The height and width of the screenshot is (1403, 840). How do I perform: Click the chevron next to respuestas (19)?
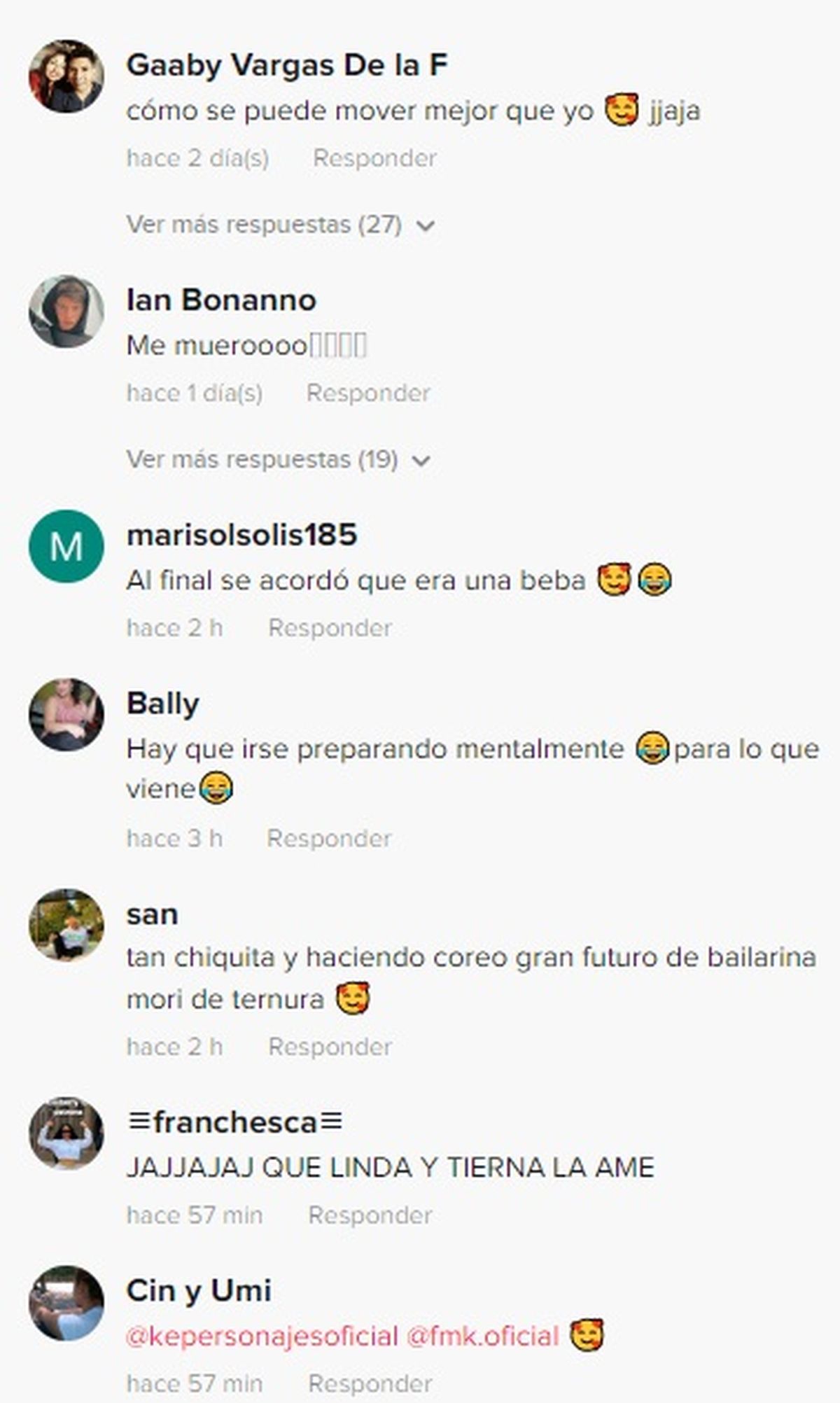coord(421,461)
